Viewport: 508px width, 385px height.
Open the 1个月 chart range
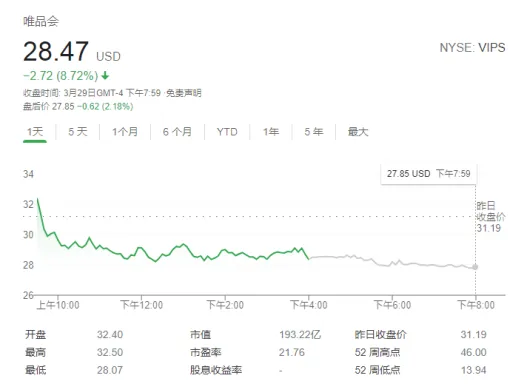click(125, 132)
